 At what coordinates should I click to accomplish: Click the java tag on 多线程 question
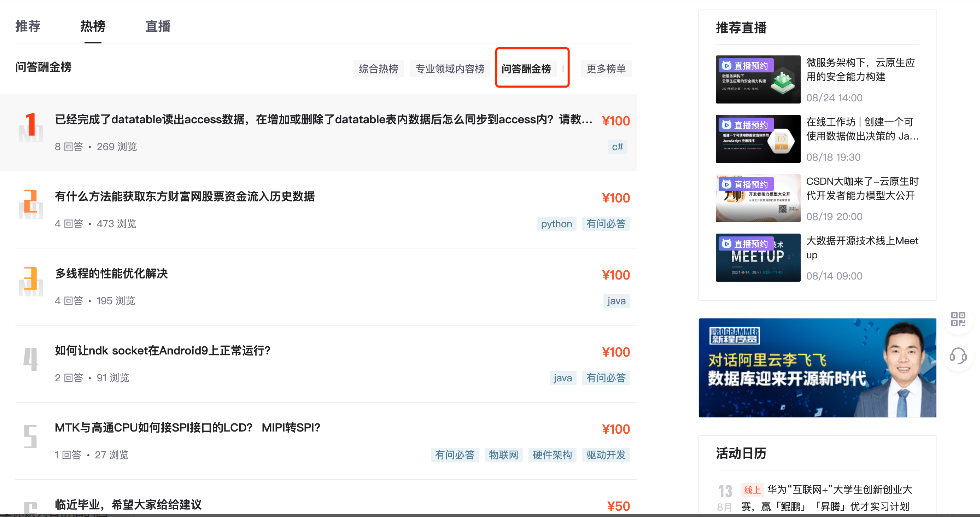[x=616, y=301]
